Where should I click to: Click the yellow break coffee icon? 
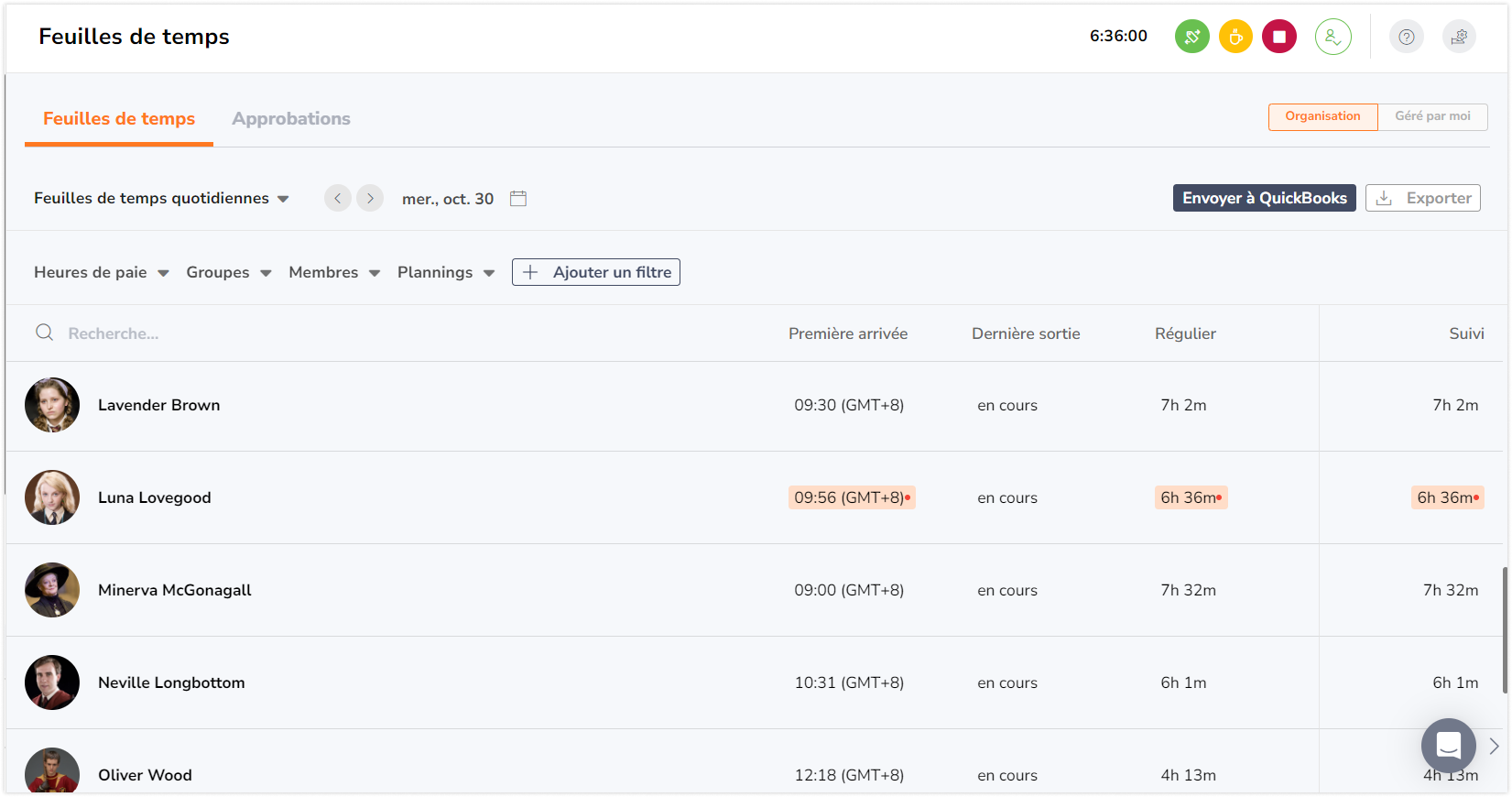(x=1235, y=37)
